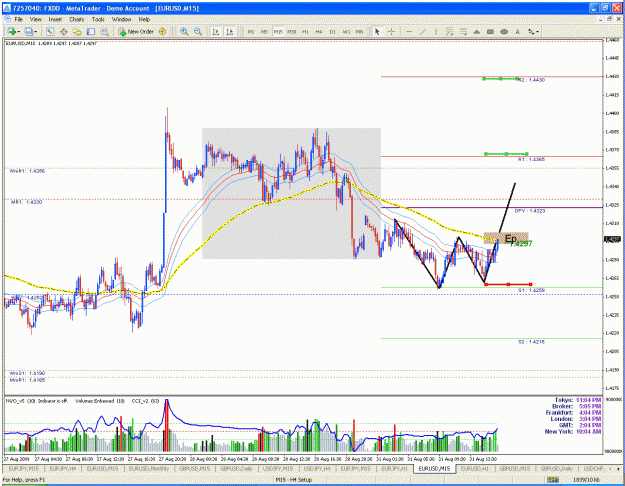Open the USDJPY,M15 chart tab
The height and width of the screenshot is (486, 625).
(x=277, y=468)
